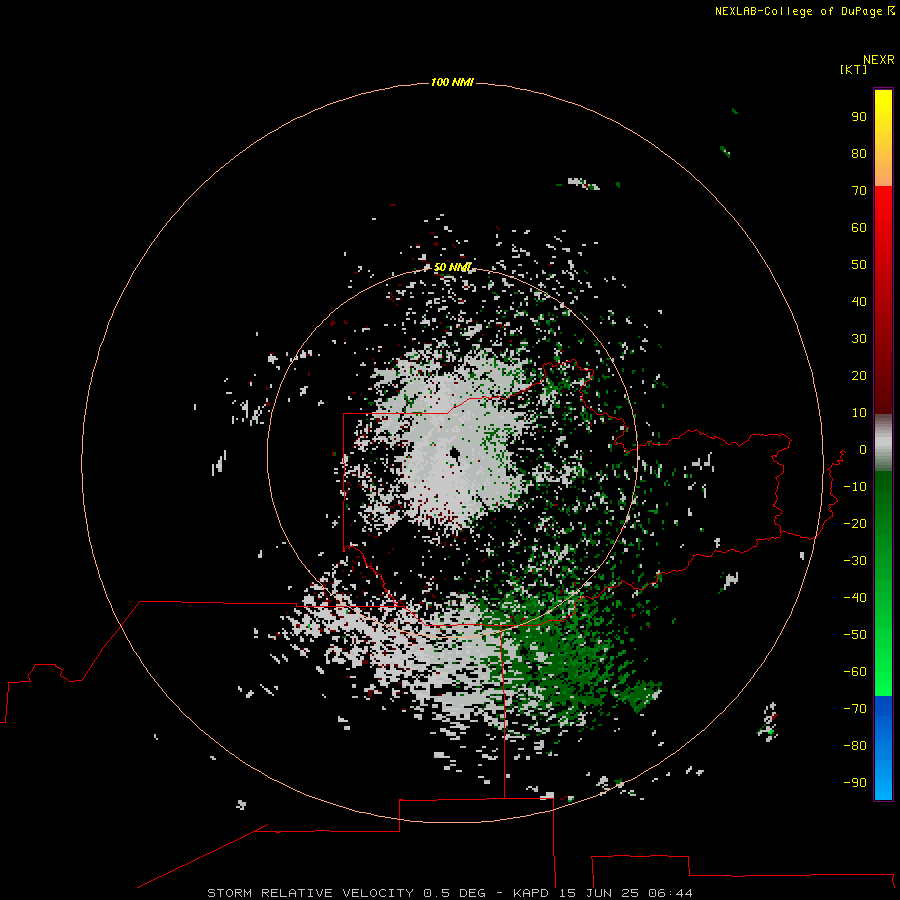The image size is (900, 900).
Task: Click the -80 value on velocity scale
Action: point(855,746)
